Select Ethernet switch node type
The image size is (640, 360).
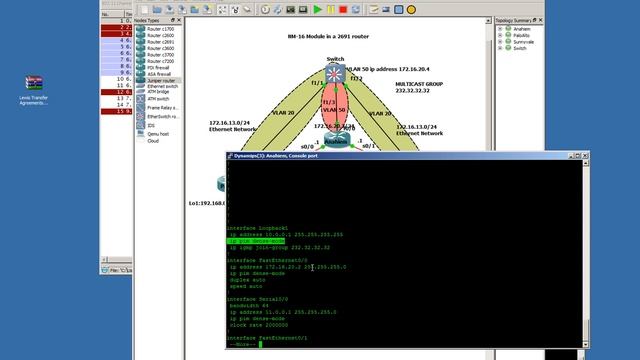point(158,87)
